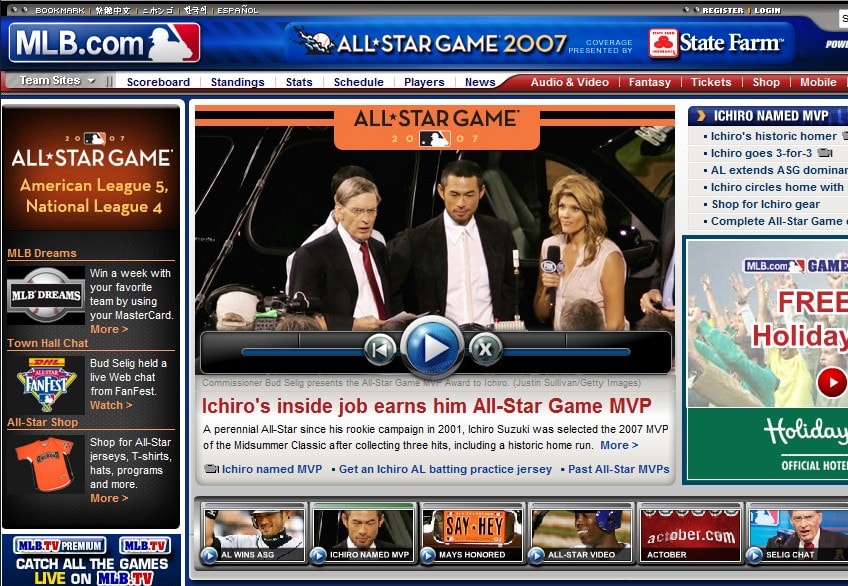Click video camera icon beside Ichiro named MVP
The height and width of the screenshot is (586, 848).
pyautogui.click(x=211, y=469)
